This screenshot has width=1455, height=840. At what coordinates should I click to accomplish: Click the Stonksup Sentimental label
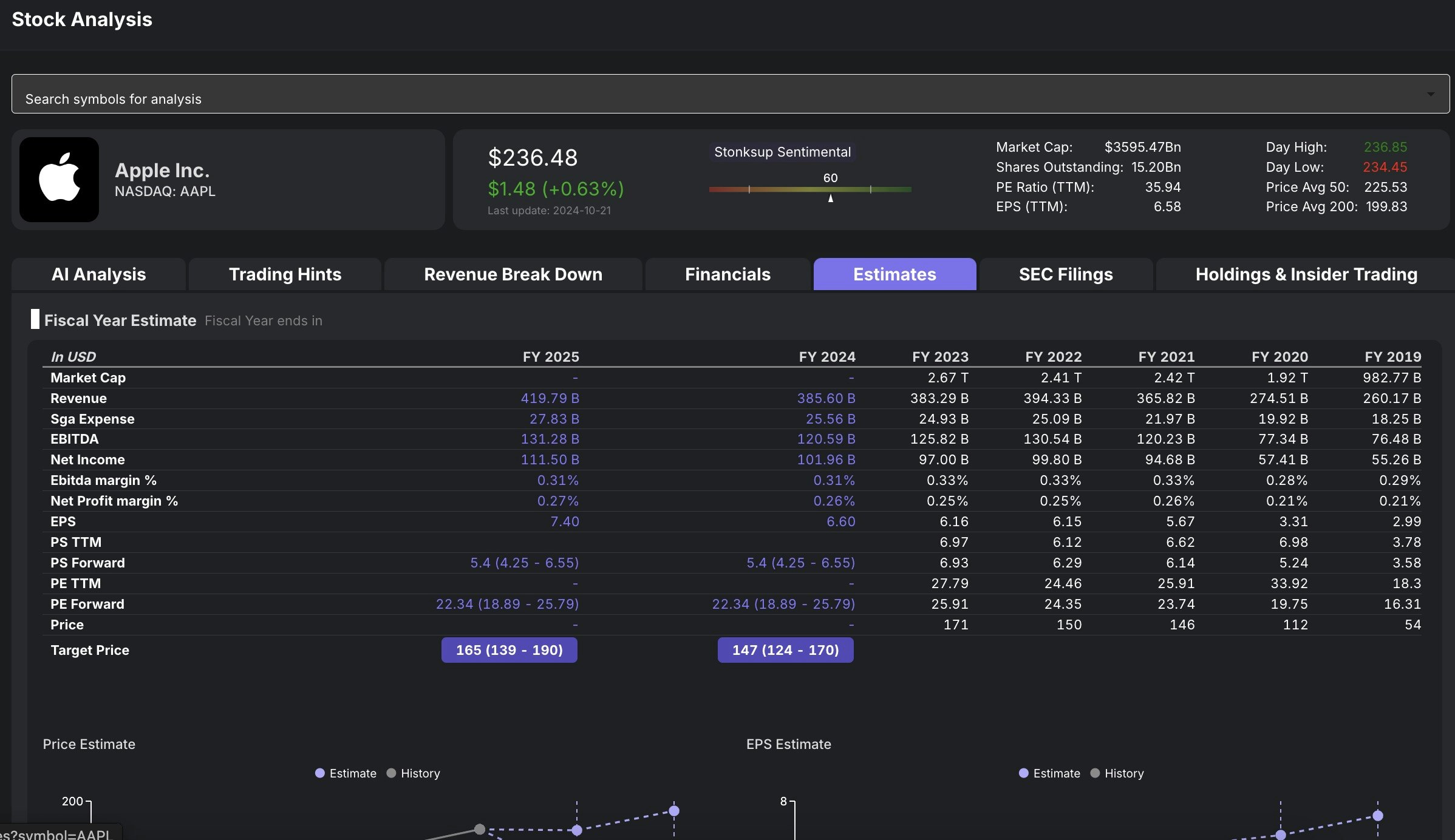click(782, 152)
